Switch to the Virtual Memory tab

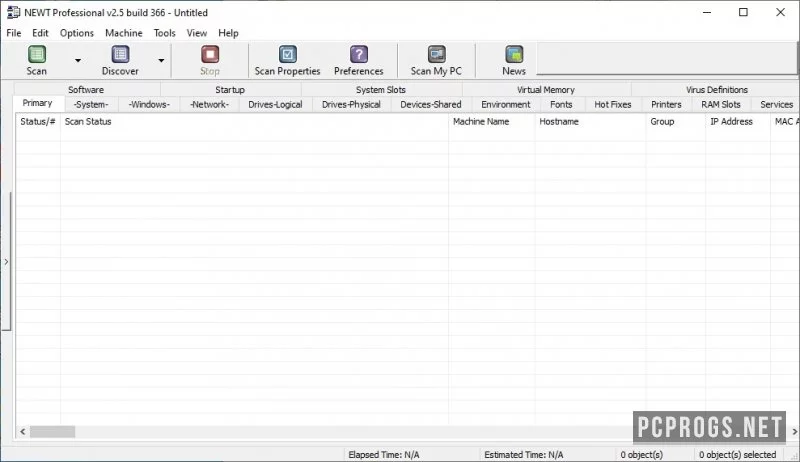coord(546,90)
